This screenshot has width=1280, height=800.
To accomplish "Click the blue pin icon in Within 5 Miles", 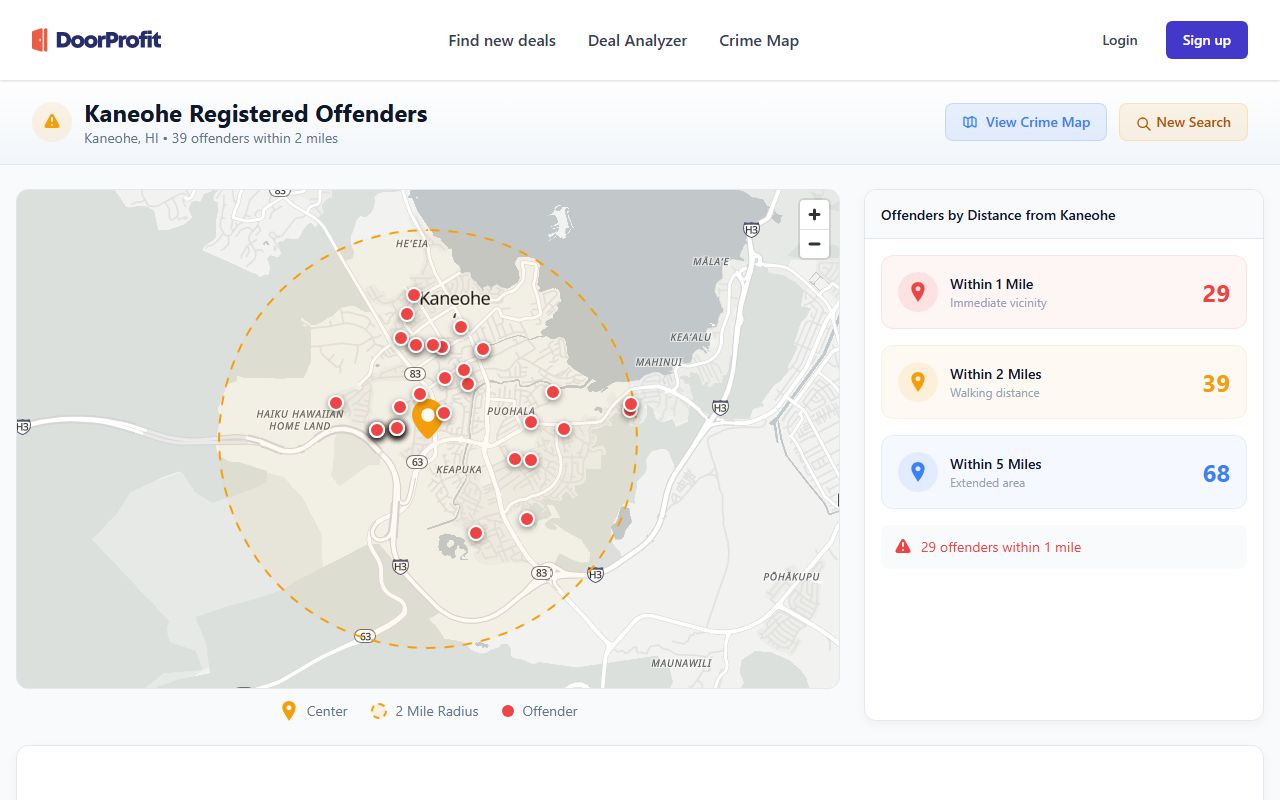I will point(918,472).
